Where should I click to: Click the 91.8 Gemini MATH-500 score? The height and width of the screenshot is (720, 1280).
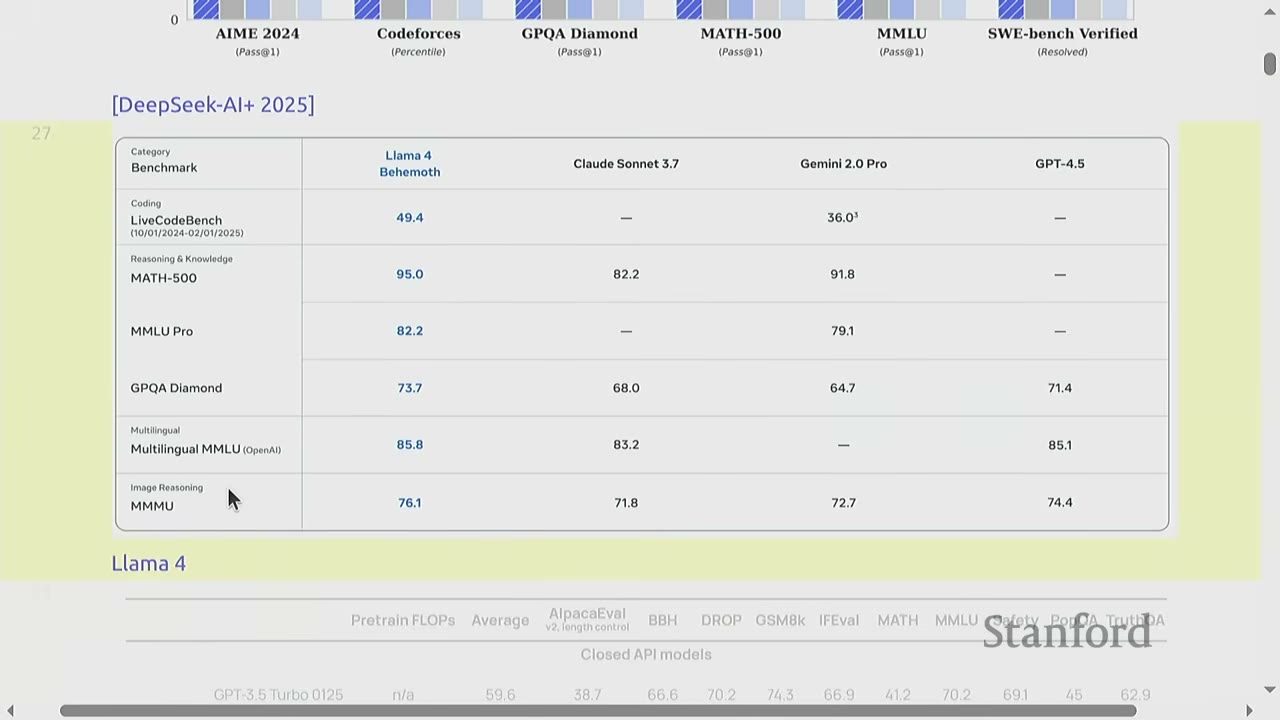coord(843,274)
